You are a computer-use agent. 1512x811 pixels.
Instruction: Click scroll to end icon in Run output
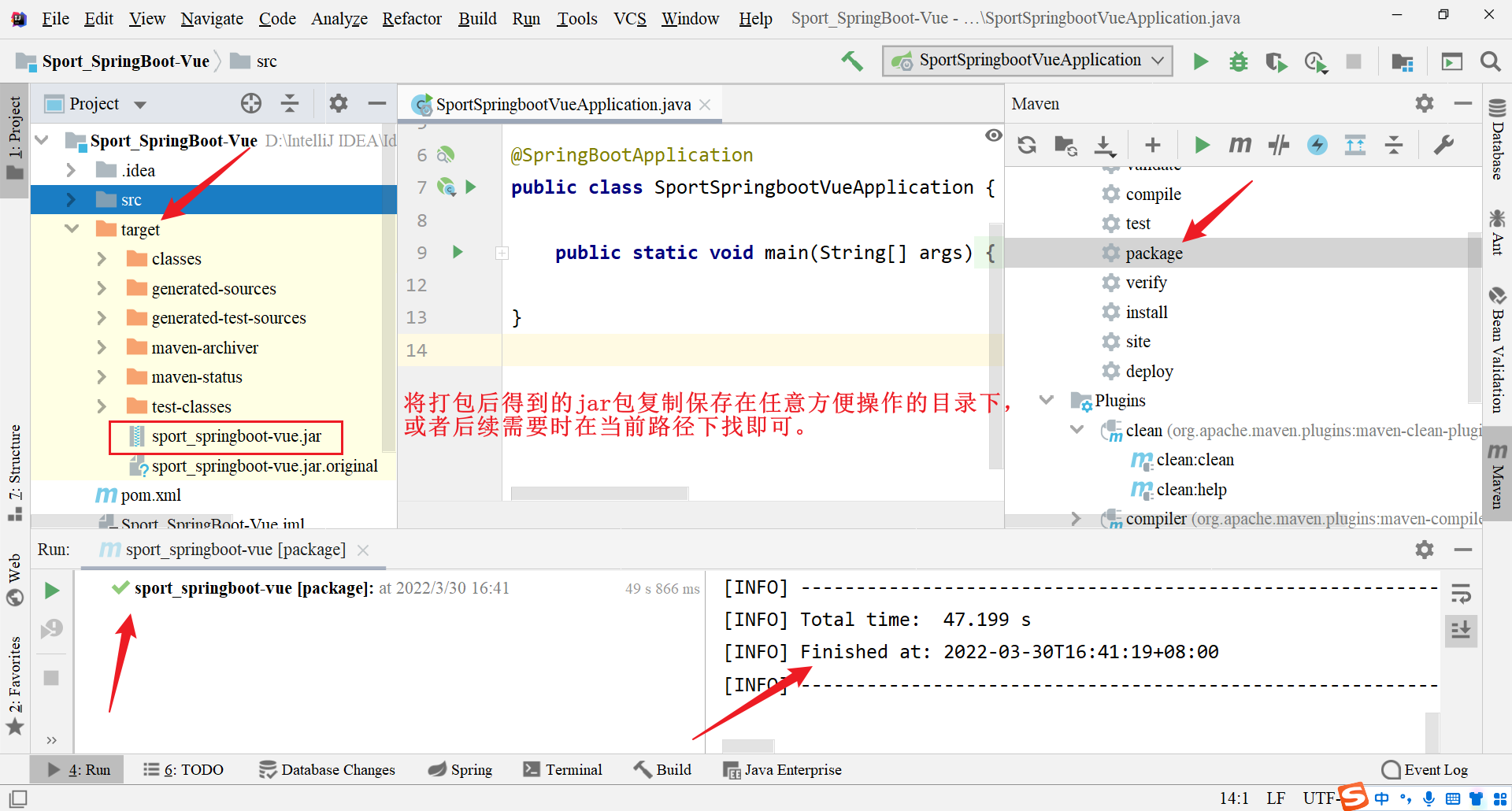tap(1461, 631)
